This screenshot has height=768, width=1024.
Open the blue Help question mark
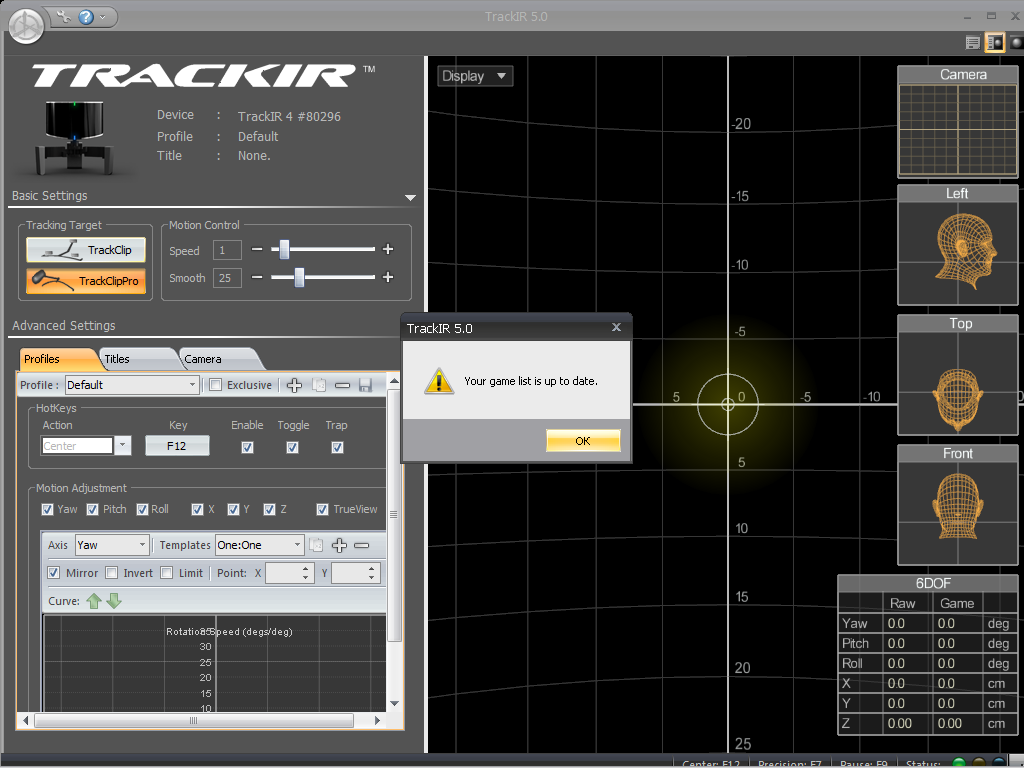click(x=86, y=17)
